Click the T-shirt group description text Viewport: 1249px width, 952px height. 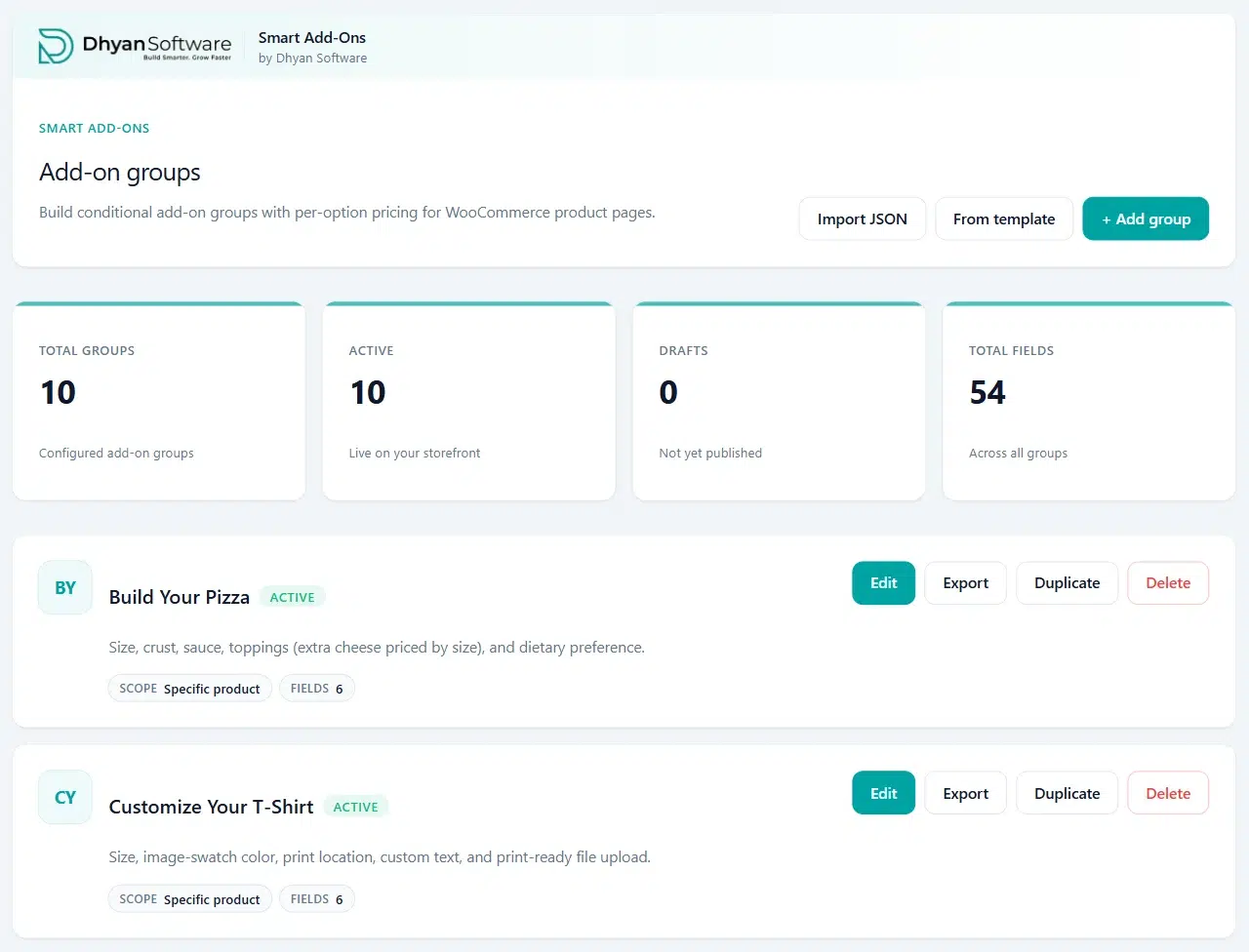(x=380, y=856)
